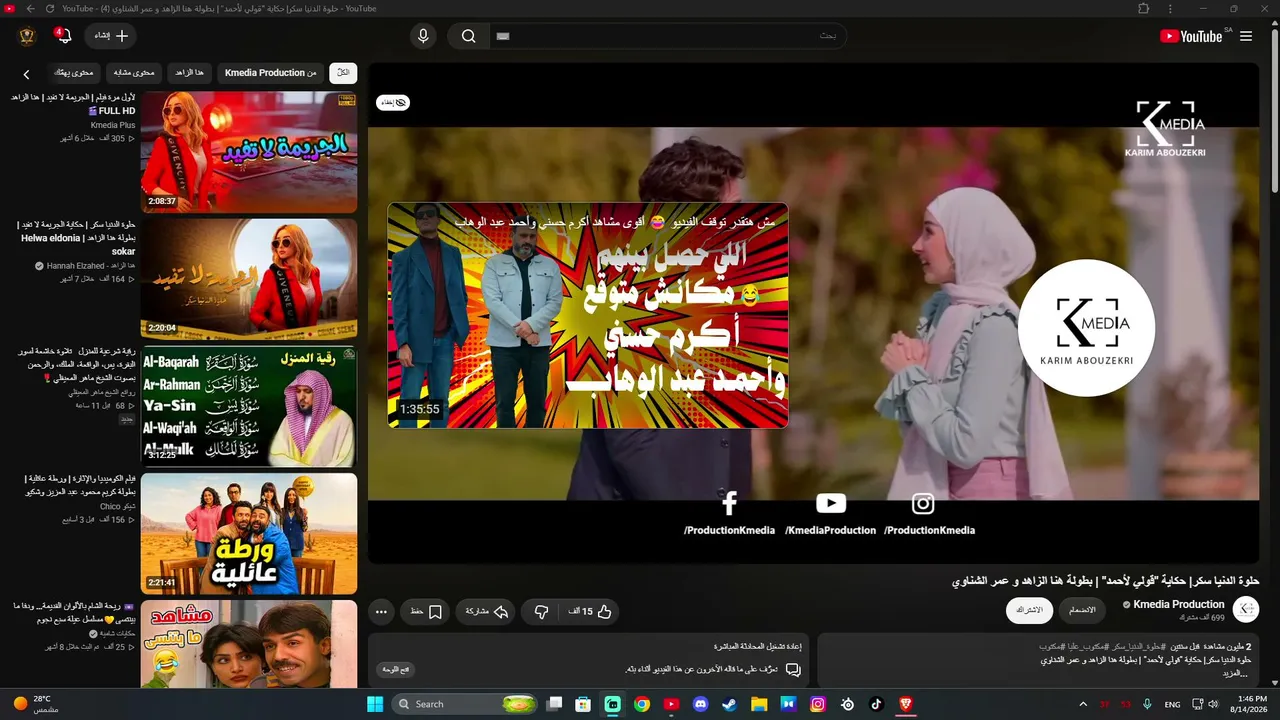Click the إنشاء create button

click(x=110, y=36)
